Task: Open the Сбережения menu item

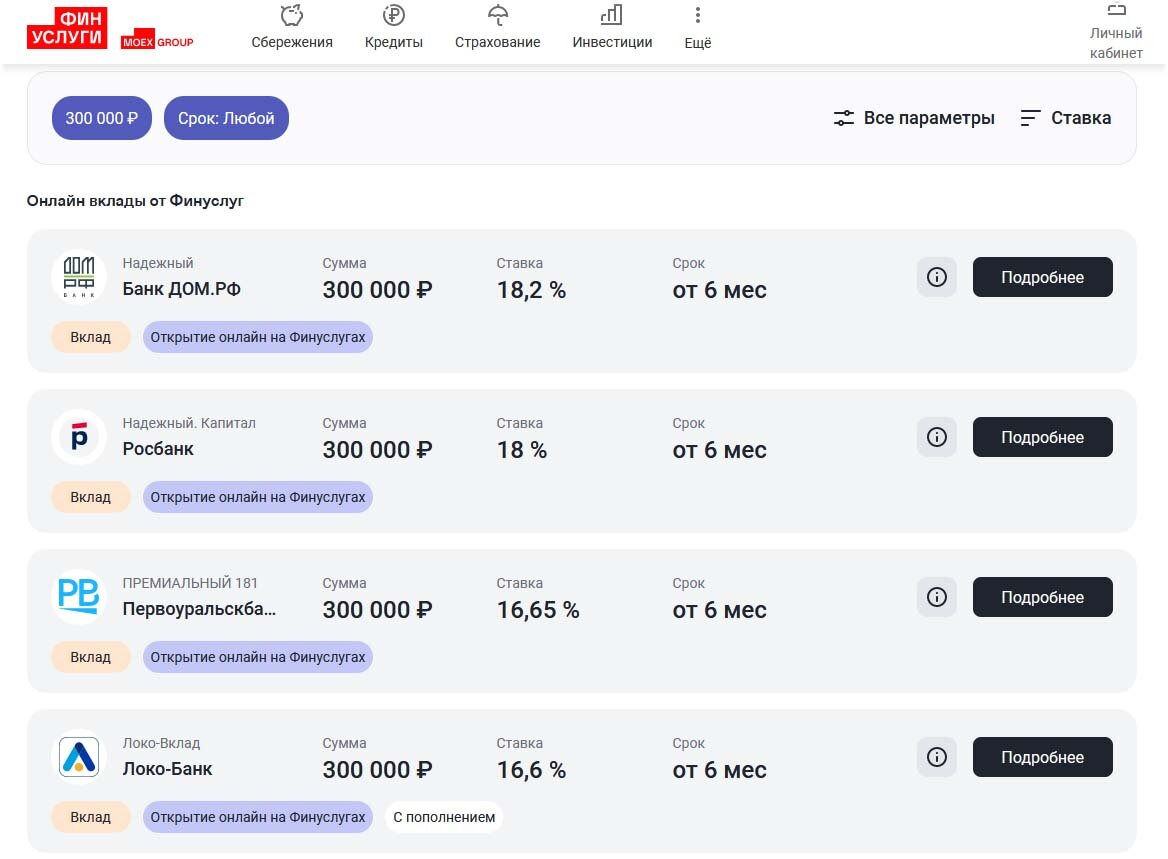Action: tap(292, 42)
